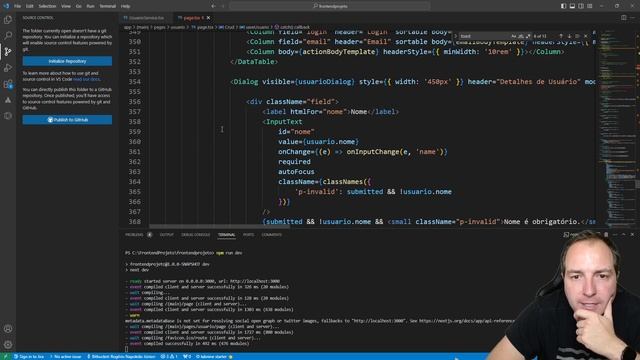640x360 pixels.
Task: Open the Accounts icon in activity bar
Action: (8, 329)
